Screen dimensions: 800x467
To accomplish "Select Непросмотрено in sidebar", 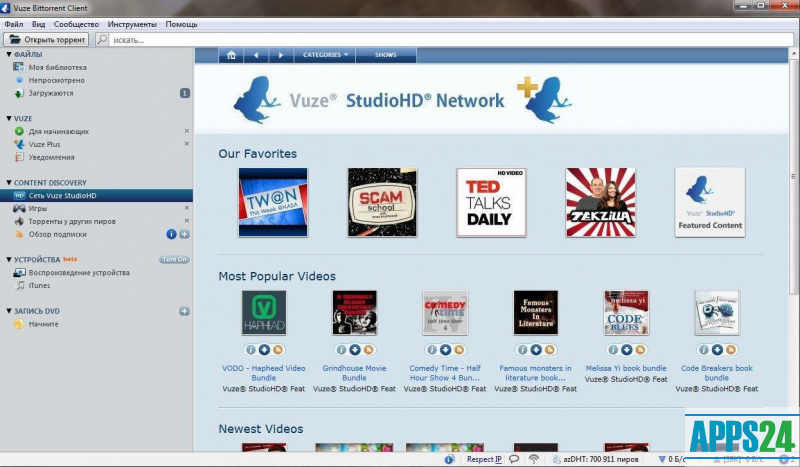I will tap(56, 80).
